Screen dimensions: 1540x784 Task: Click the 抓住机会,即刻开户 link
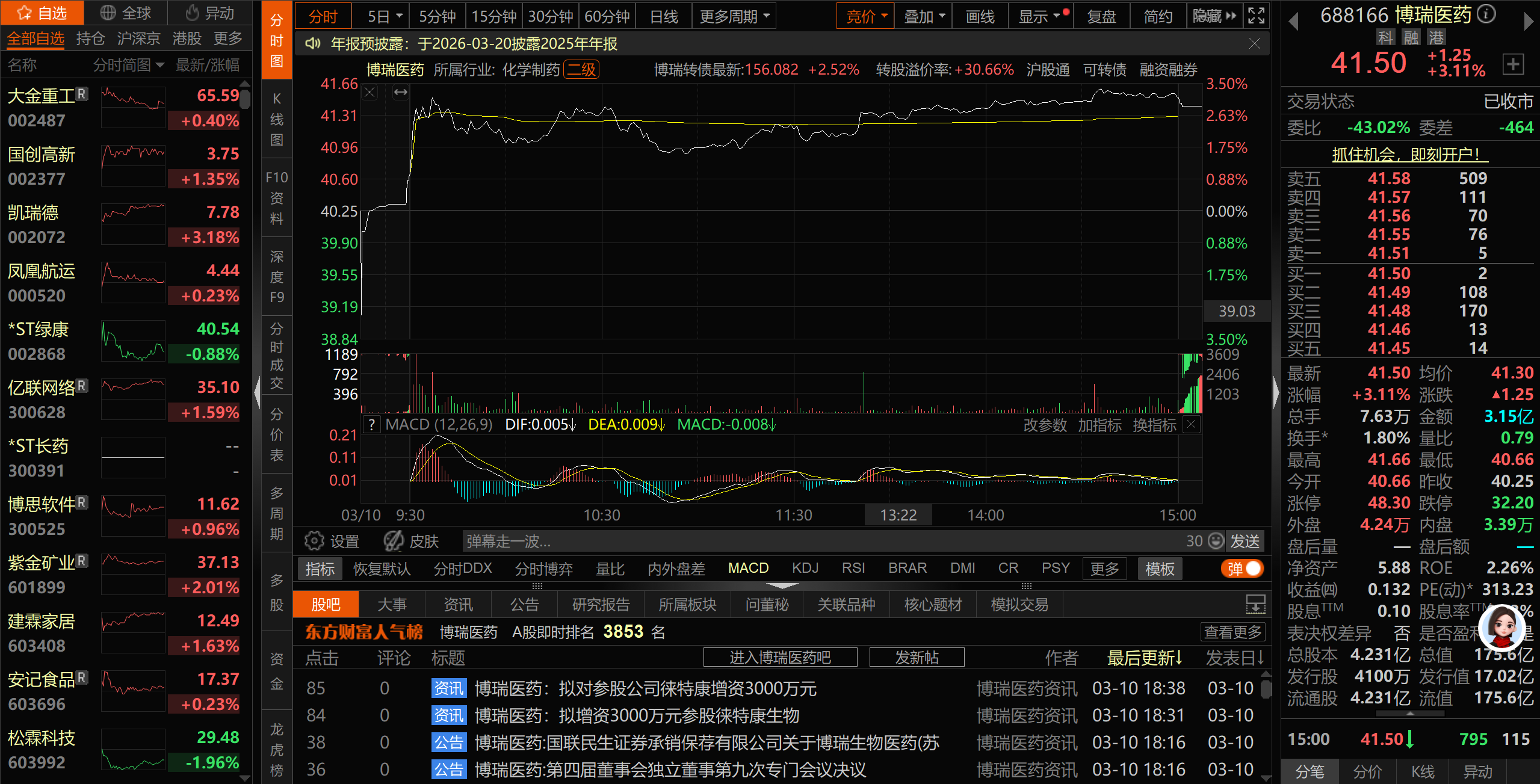(1409, 155)
